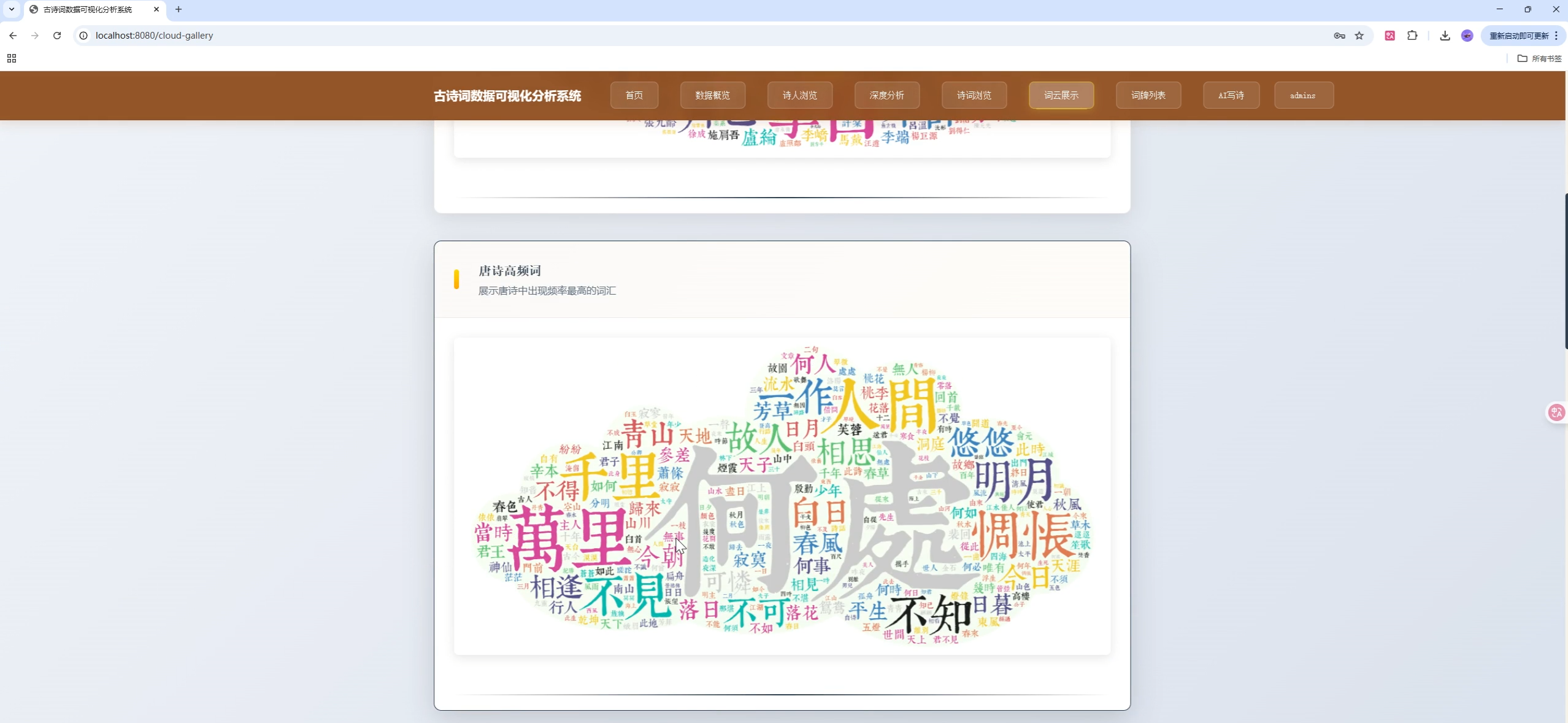Click the page vertical scrollbar thumb
This screenshot has height=723, width=1568.
click(x=1566, y=271)
